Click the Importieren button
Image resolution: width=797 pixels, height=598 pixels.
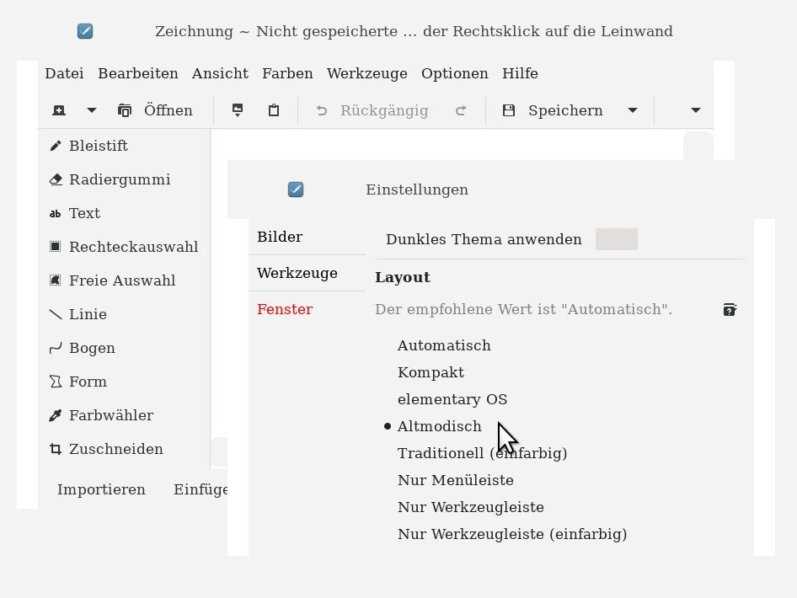[x=101, y=490]
